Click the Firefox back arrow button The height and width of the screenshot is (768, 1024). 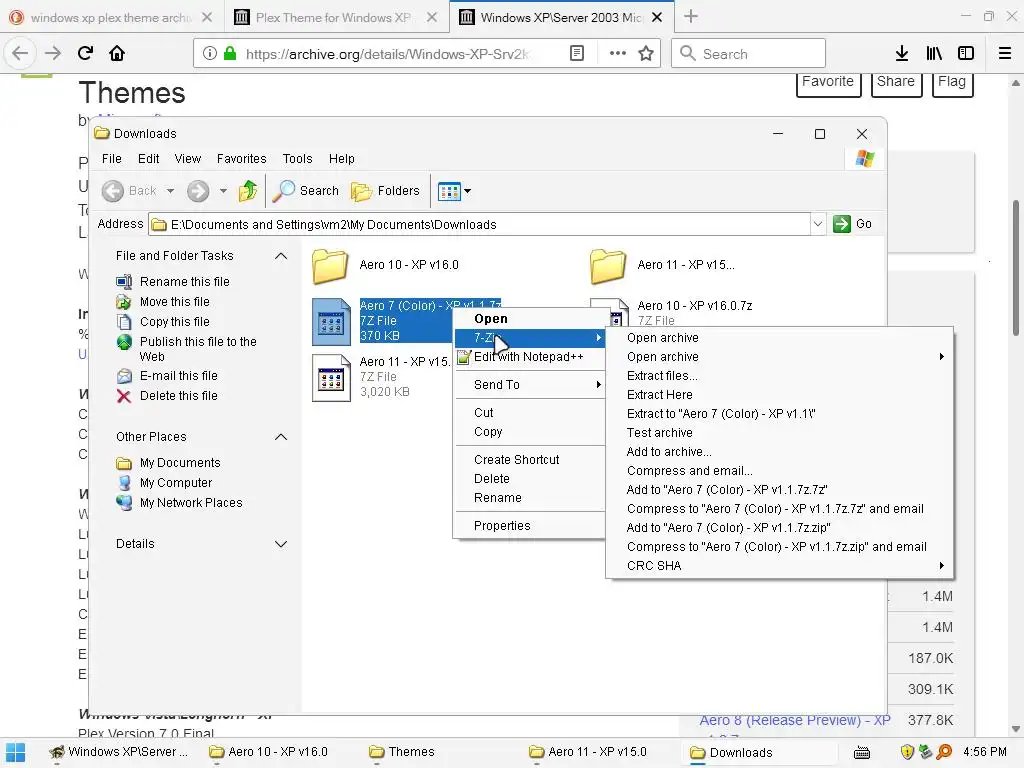20,53
